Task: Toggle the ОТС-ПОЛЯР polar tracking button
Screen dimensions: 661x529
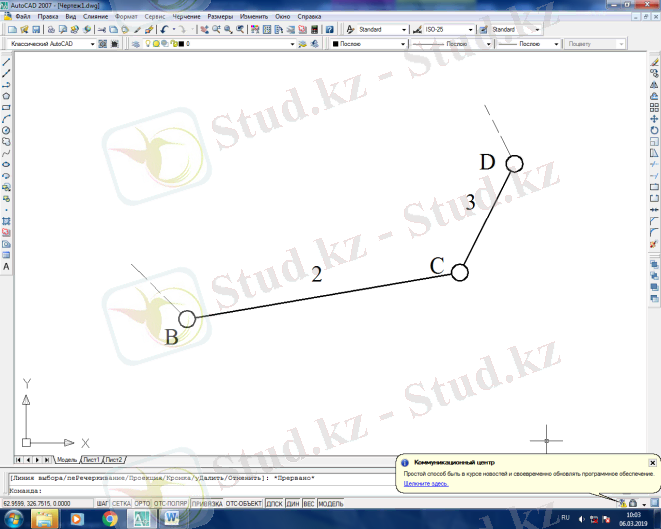Action: tap(170, 503)
